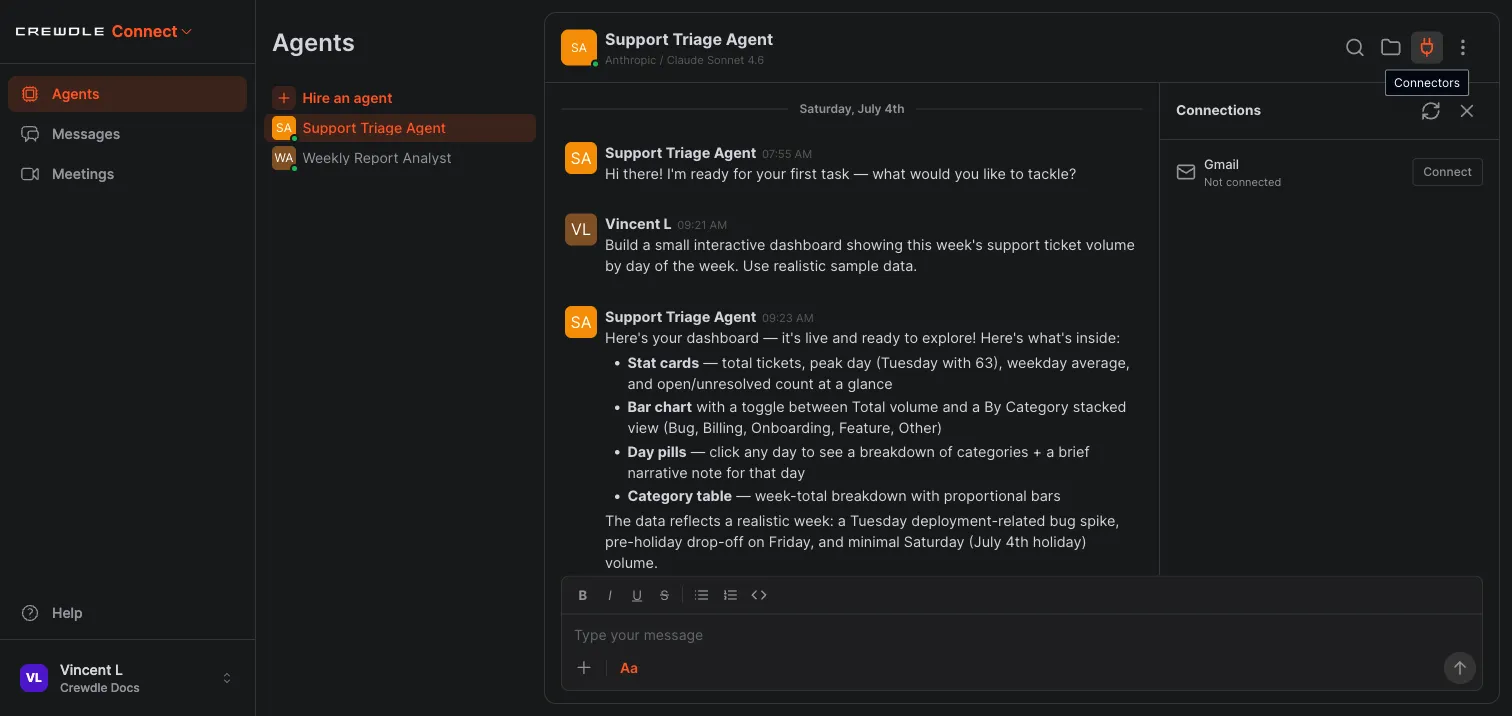
Task: Toggle underline text formatting
Action: (x=637, y=595)
